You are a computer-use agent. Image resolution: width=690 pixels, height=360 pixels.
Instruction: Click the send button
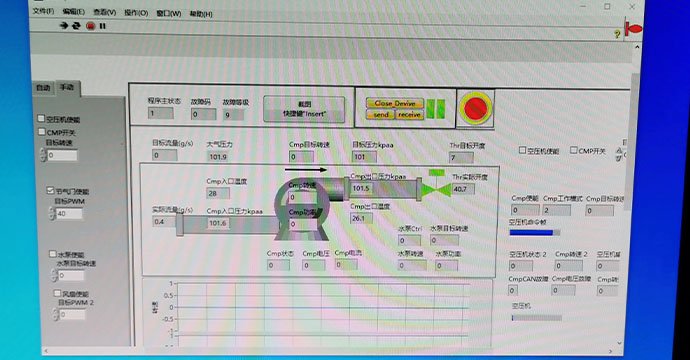coord(381,114)
